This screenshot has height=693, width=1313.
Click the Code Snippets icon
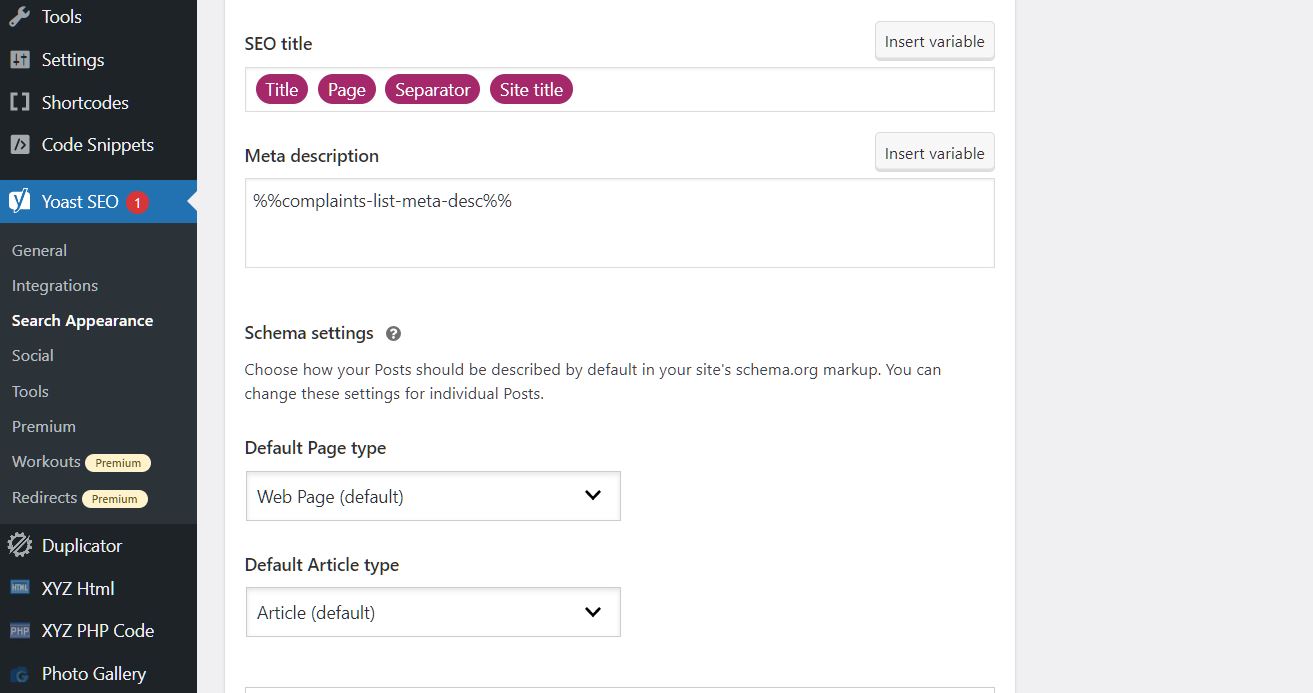click(x=20, y=145)
